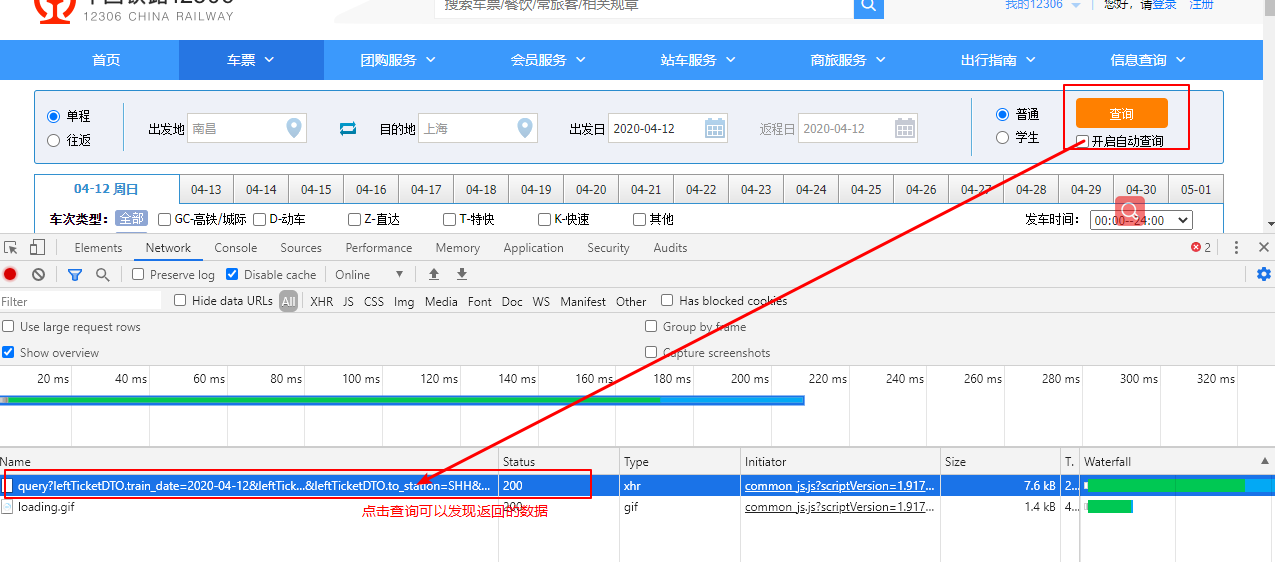Screen dimensions: 1275x562
Task: Toggle the filter funnel icon
Action: pos(75,274)
